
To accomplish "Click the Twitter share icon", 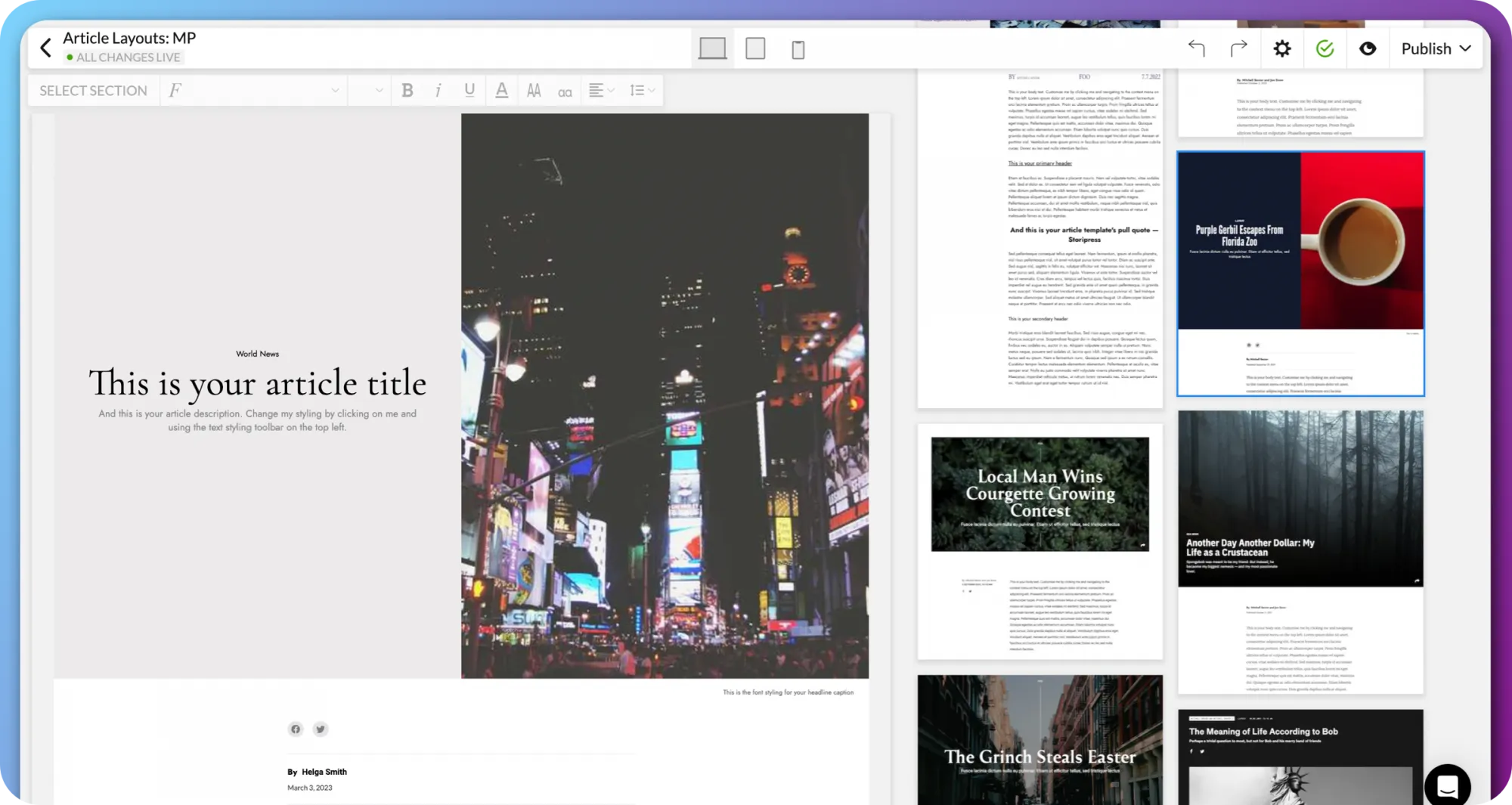I will click(x=321, y=729).
